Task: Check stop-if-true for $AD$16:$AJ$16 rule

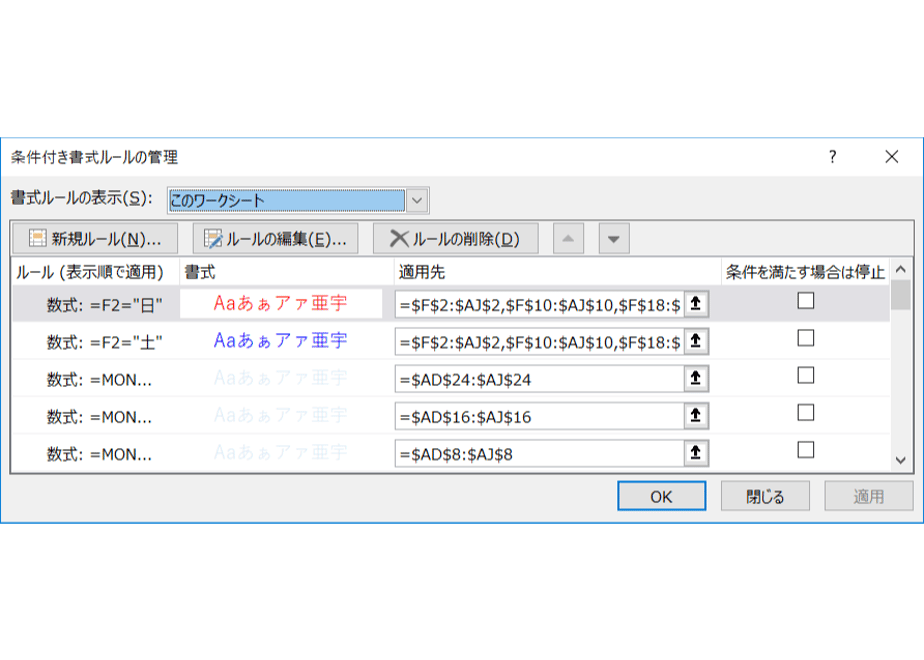Action: coord(806,412)
